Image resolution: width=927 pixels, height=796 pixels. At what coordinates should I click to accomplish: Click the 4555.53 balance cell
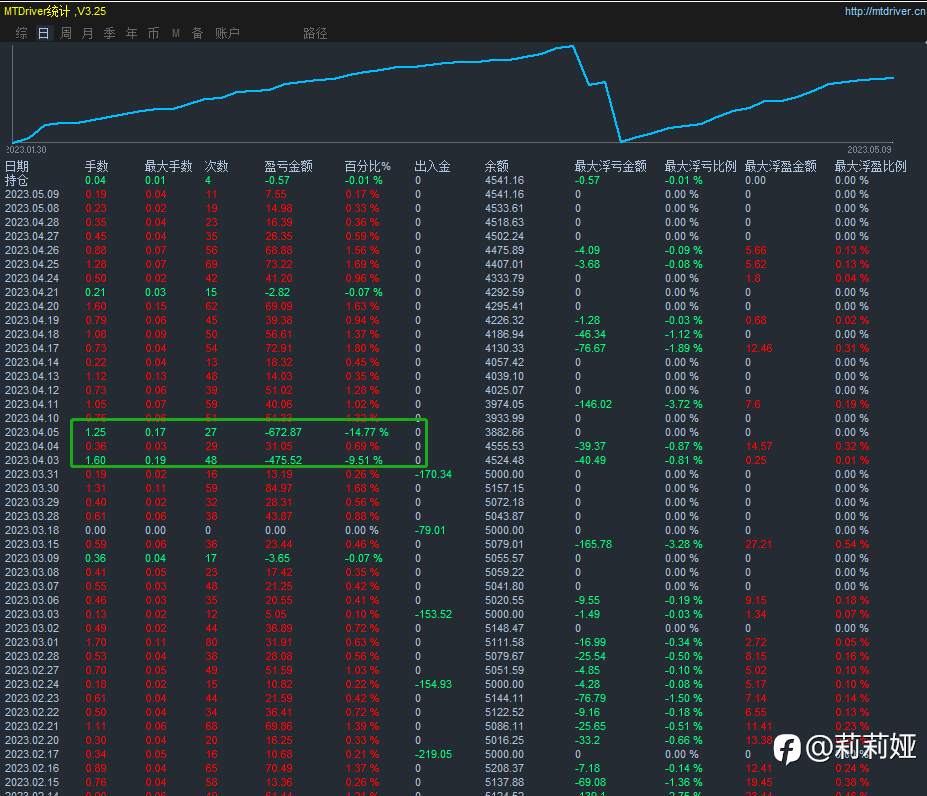point(504,446)
